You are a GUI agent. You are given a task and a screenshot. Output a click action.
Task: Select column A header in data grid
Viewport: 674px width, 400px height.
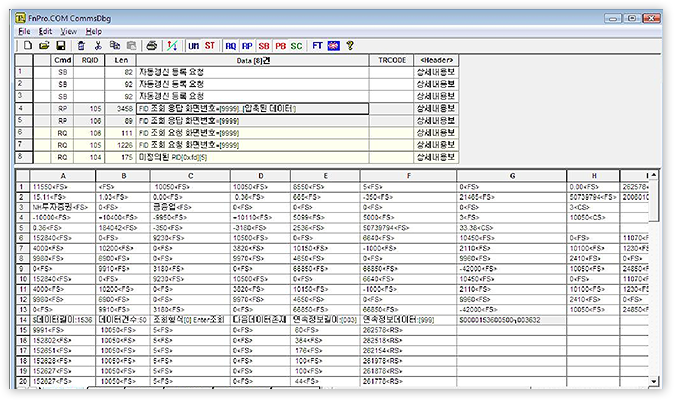click(63, 176)
